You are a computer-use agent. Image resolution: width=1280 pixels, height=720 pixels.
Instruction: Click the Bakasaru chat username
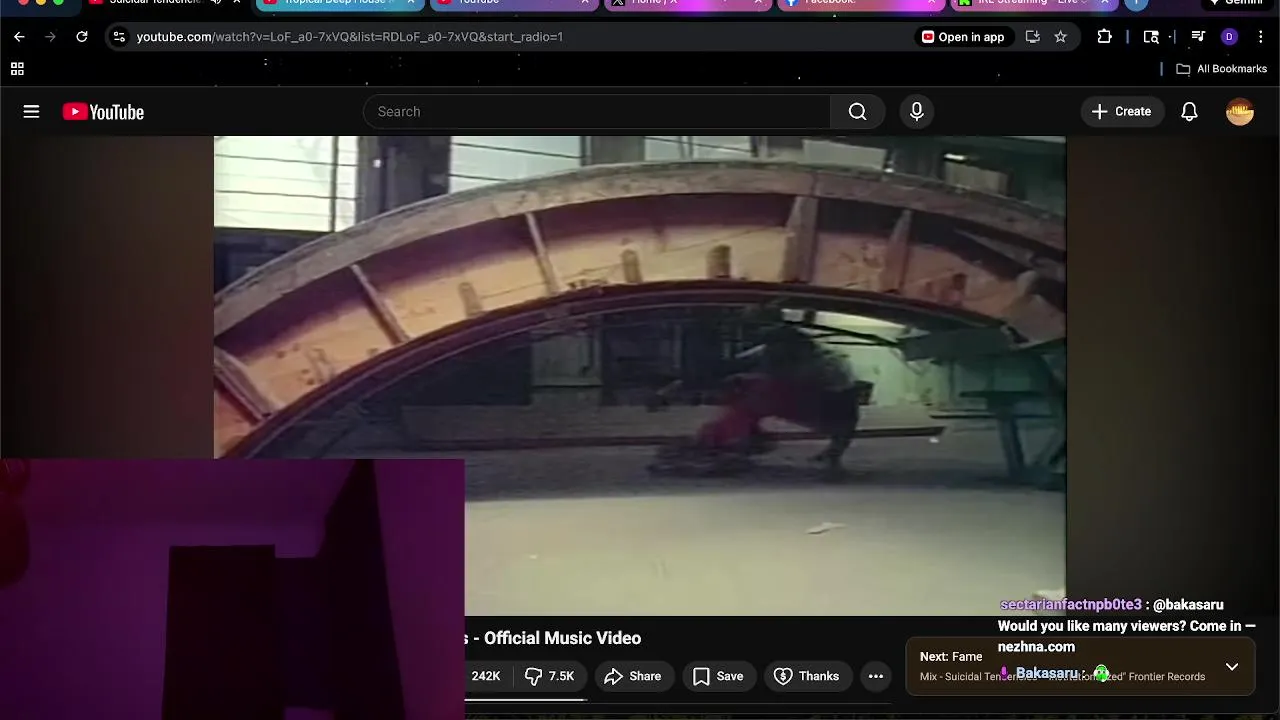point(1047,673)
